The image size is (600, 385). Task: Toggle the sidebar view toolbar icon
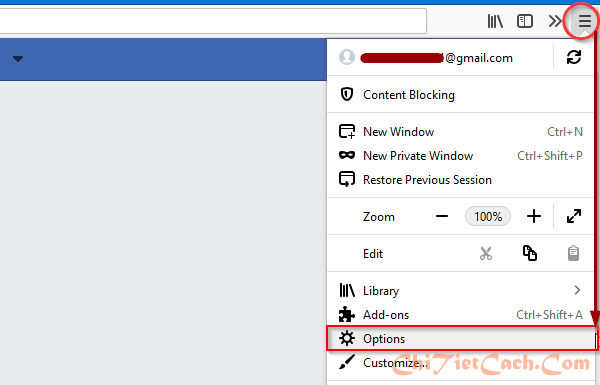click(525, 21)
